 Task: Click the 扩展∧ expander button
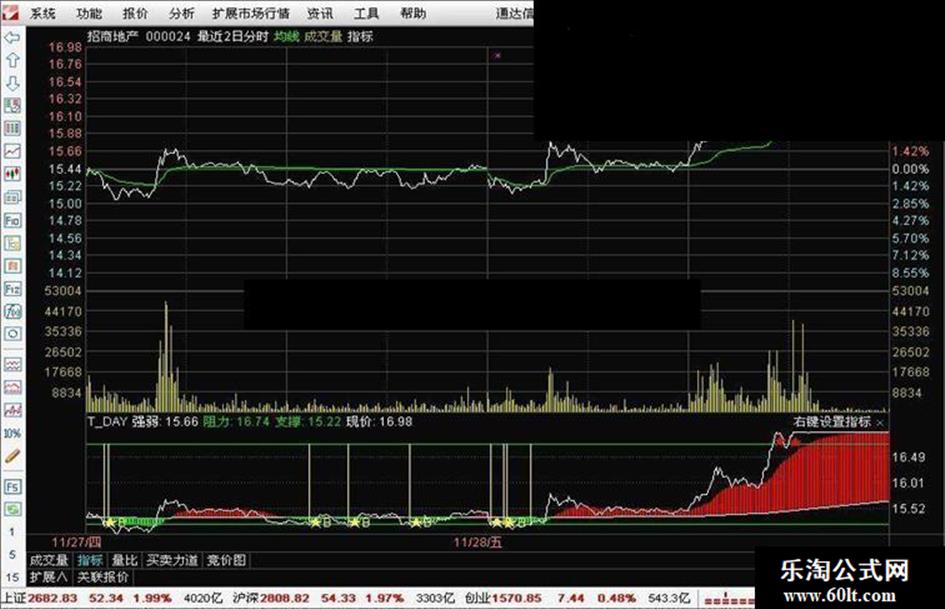(49, 577)
